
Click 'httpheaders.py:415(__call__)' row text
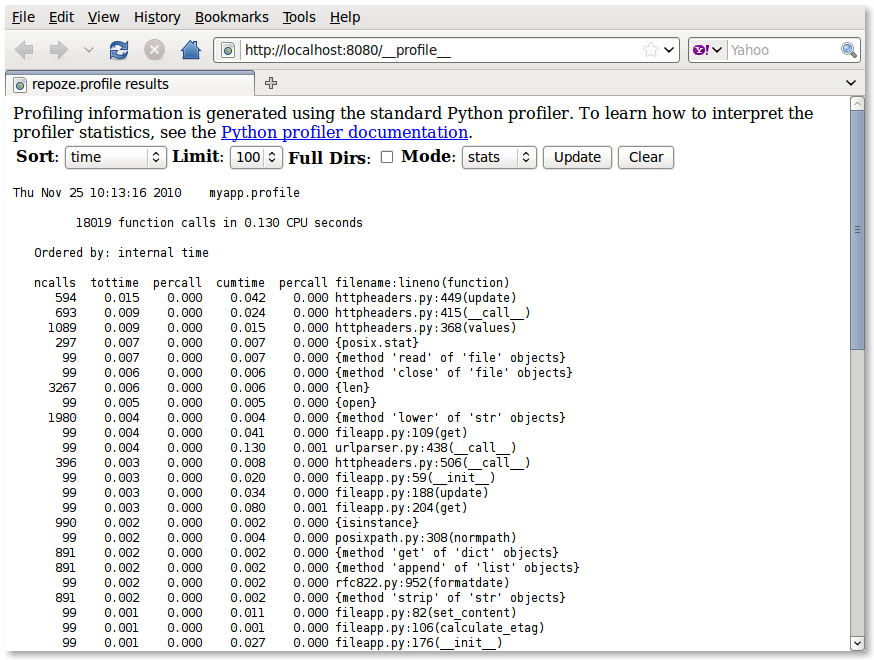tap(432, 313)
